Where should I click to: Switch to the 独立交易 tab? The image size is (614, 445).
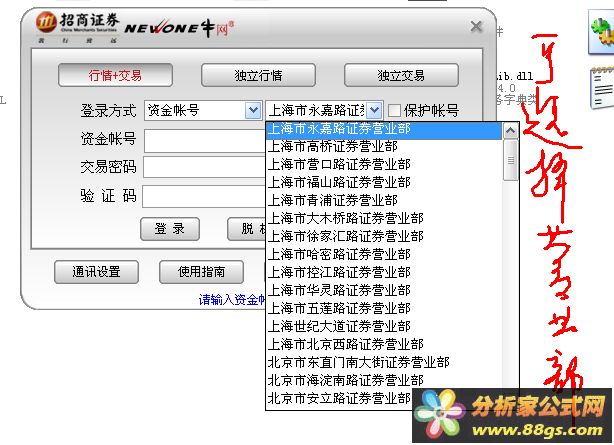coord(401,75)
